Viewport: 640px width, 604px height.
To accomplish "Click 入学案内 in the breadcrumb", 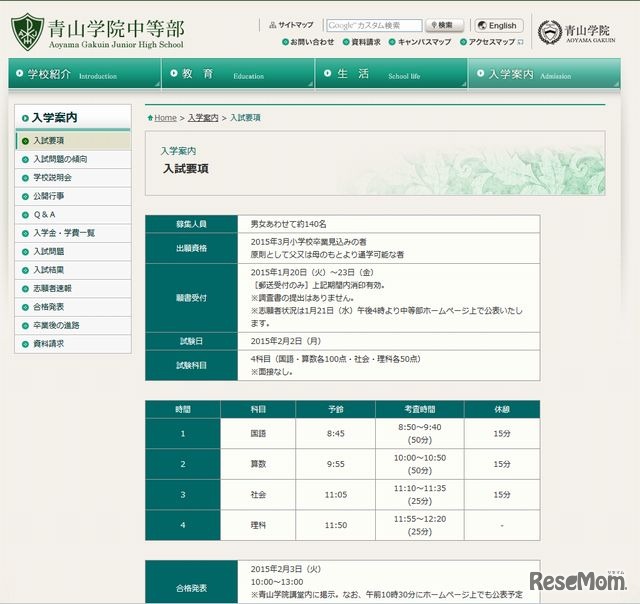I will (x=203, y=118).
